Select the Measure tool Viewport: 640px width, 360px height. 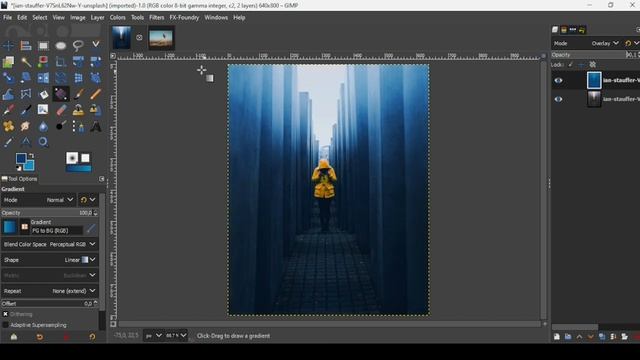click(x=26, y=142)
